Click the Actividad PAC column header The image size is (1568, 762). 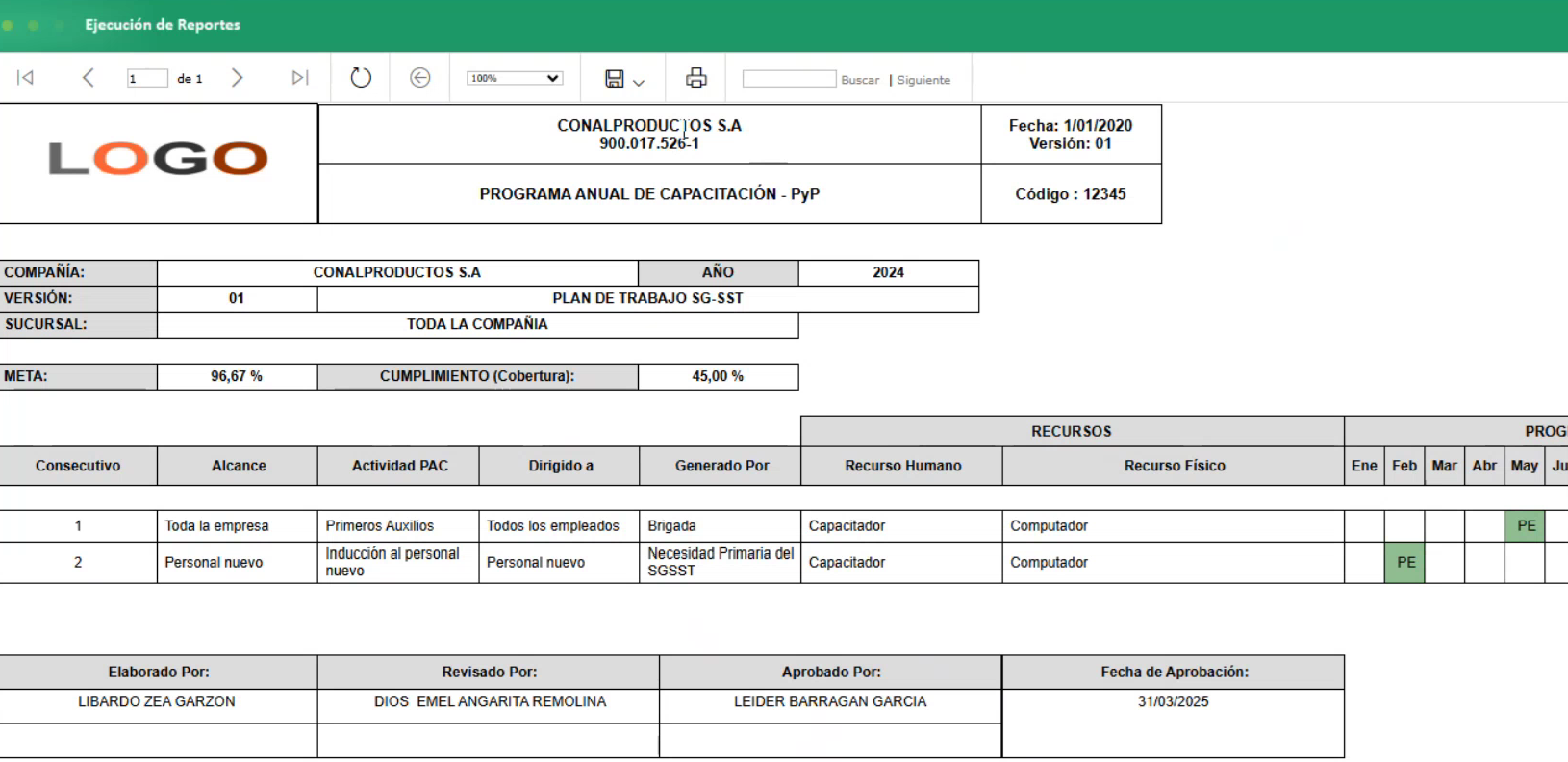point(399,466)
